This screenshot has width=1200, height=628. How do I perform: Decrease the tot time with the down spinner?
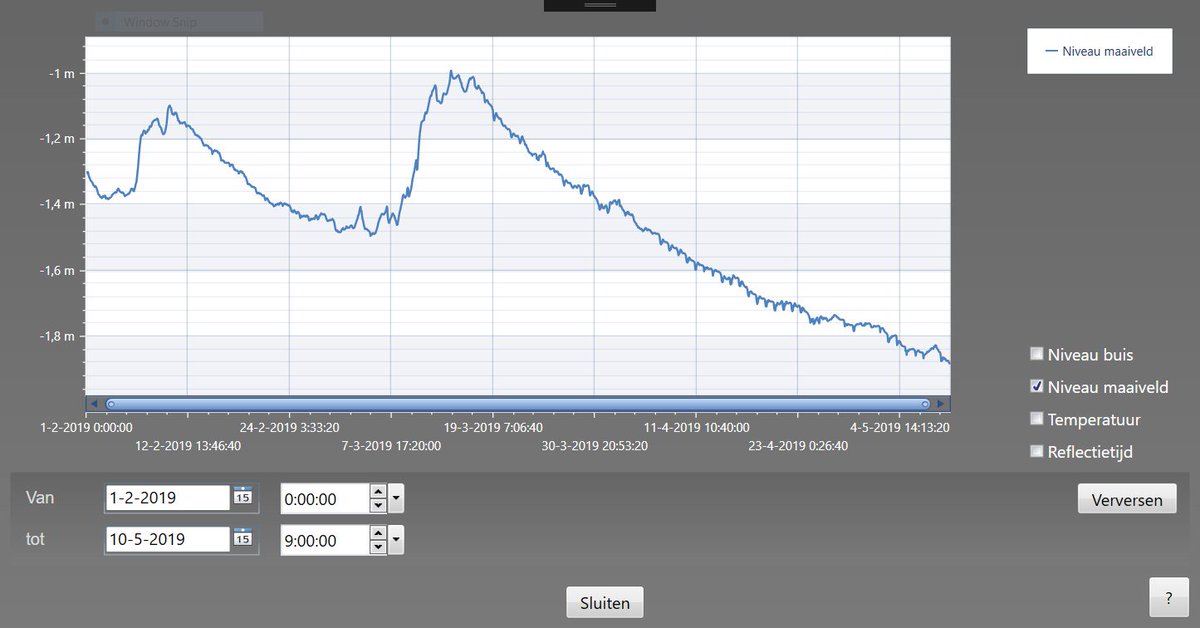tap(378, 548)
